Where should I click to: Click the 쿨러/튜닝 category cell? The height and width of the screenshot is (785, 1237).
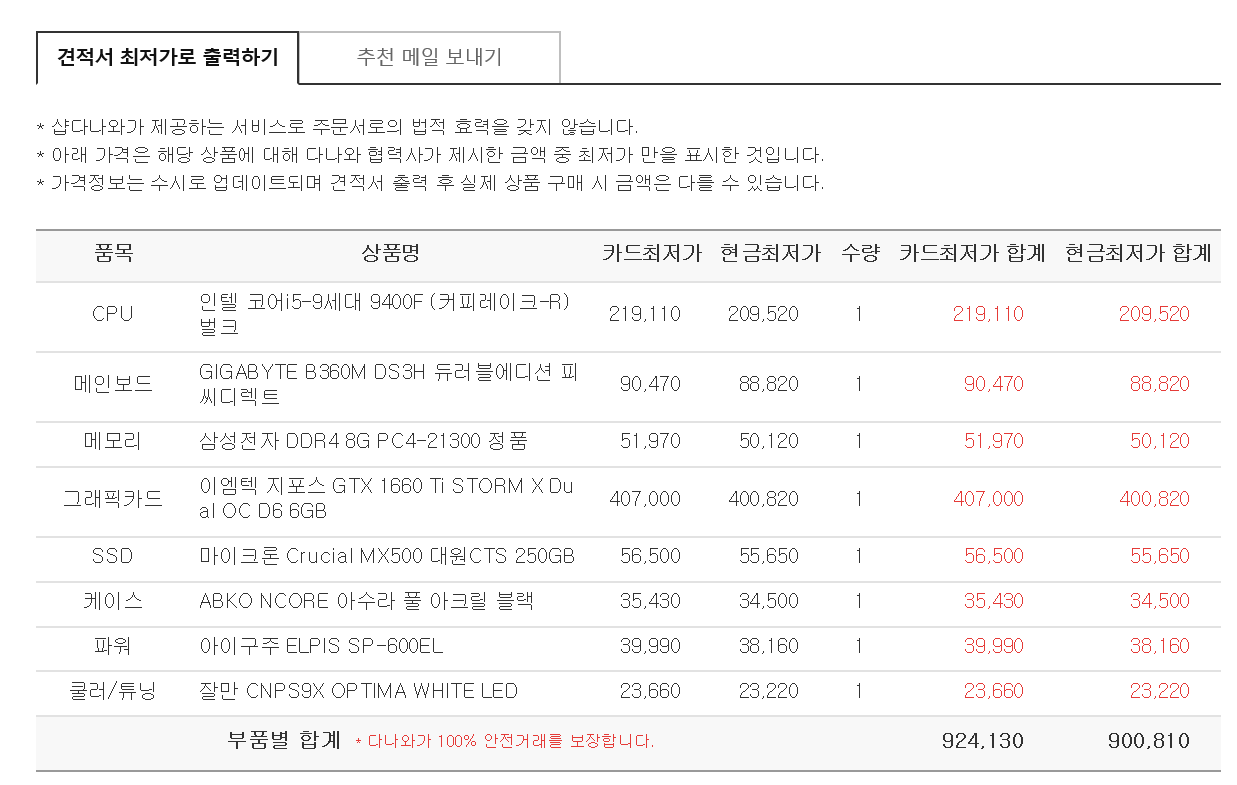click(x=112, y=691)
